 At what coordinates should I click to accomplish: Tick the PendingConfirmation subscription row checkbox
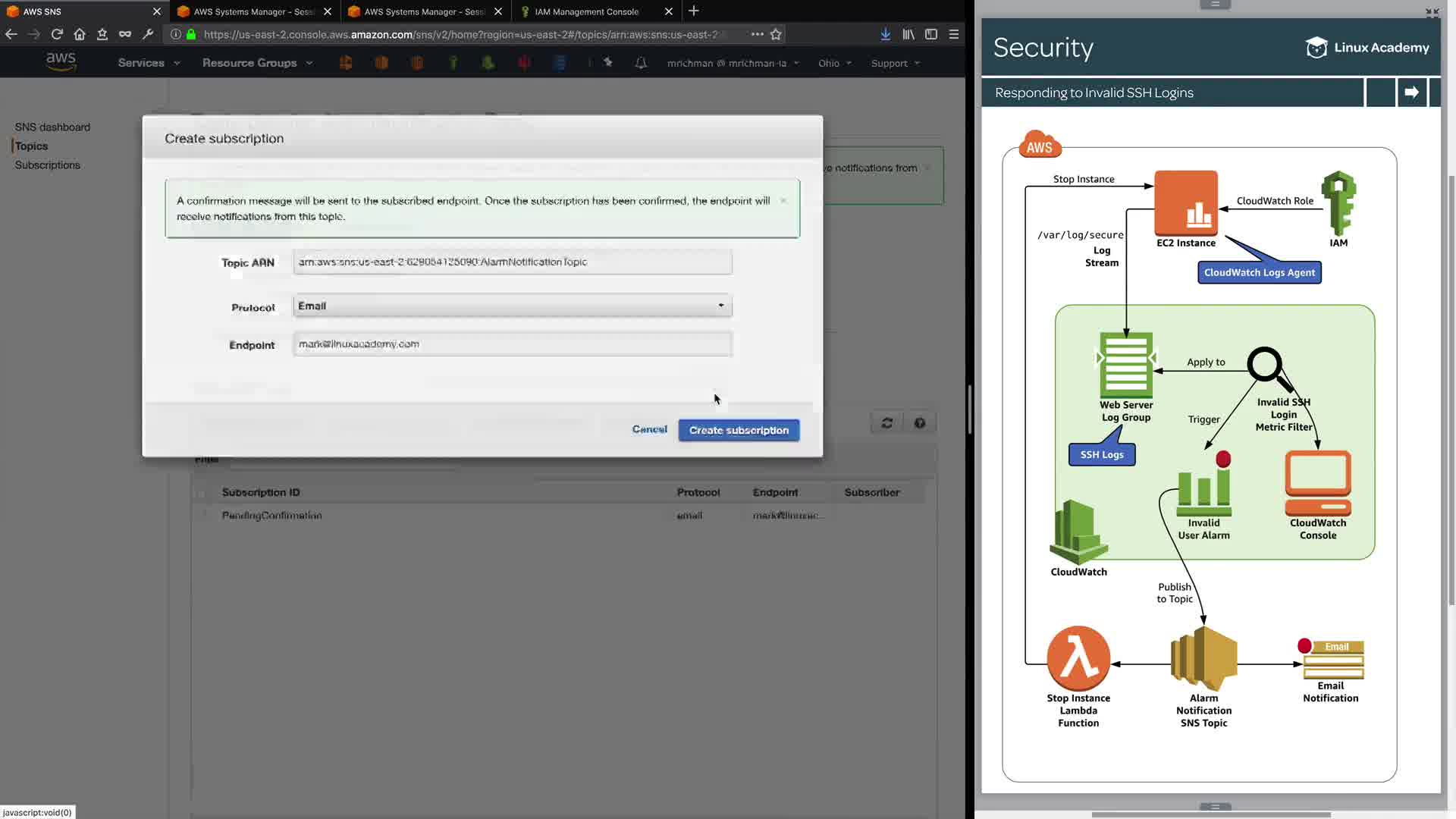click(x=202, y=516)
